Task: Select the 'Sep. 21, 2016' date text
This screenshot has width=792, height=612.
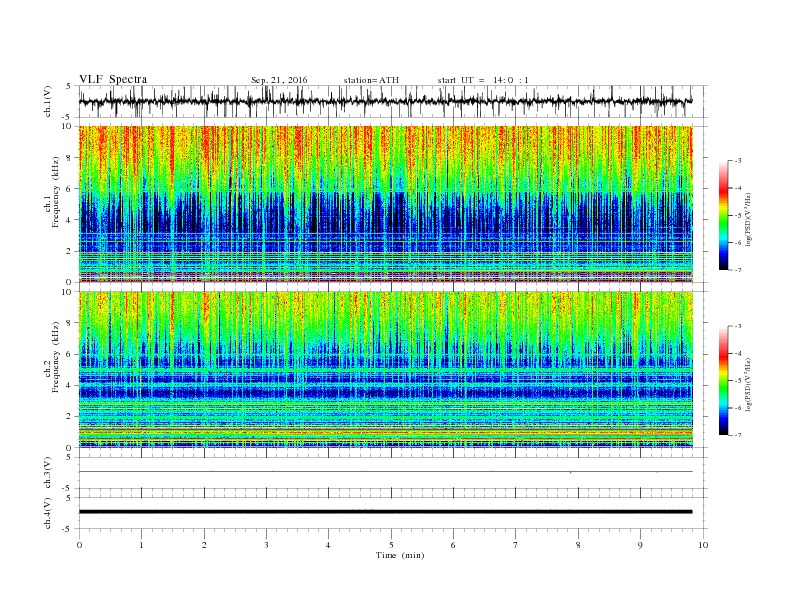Action: (x=279, y=80)
